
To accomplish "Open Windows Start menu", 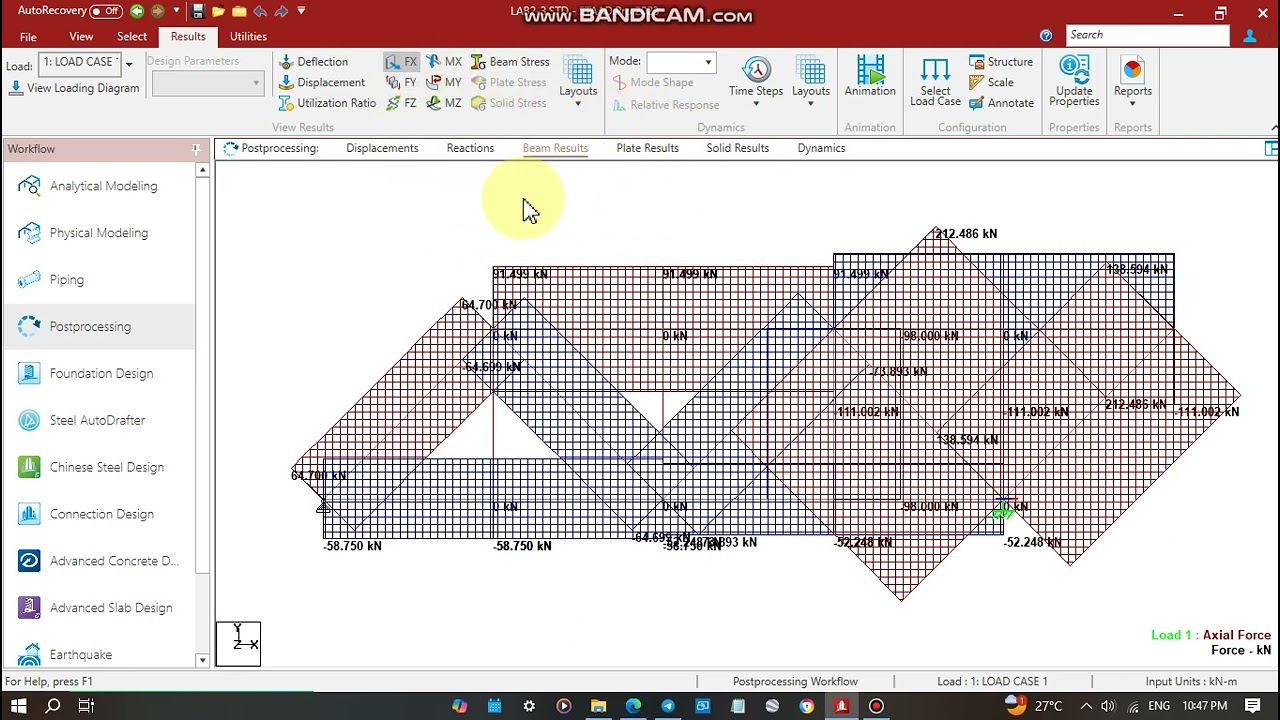I will [19, 706].
